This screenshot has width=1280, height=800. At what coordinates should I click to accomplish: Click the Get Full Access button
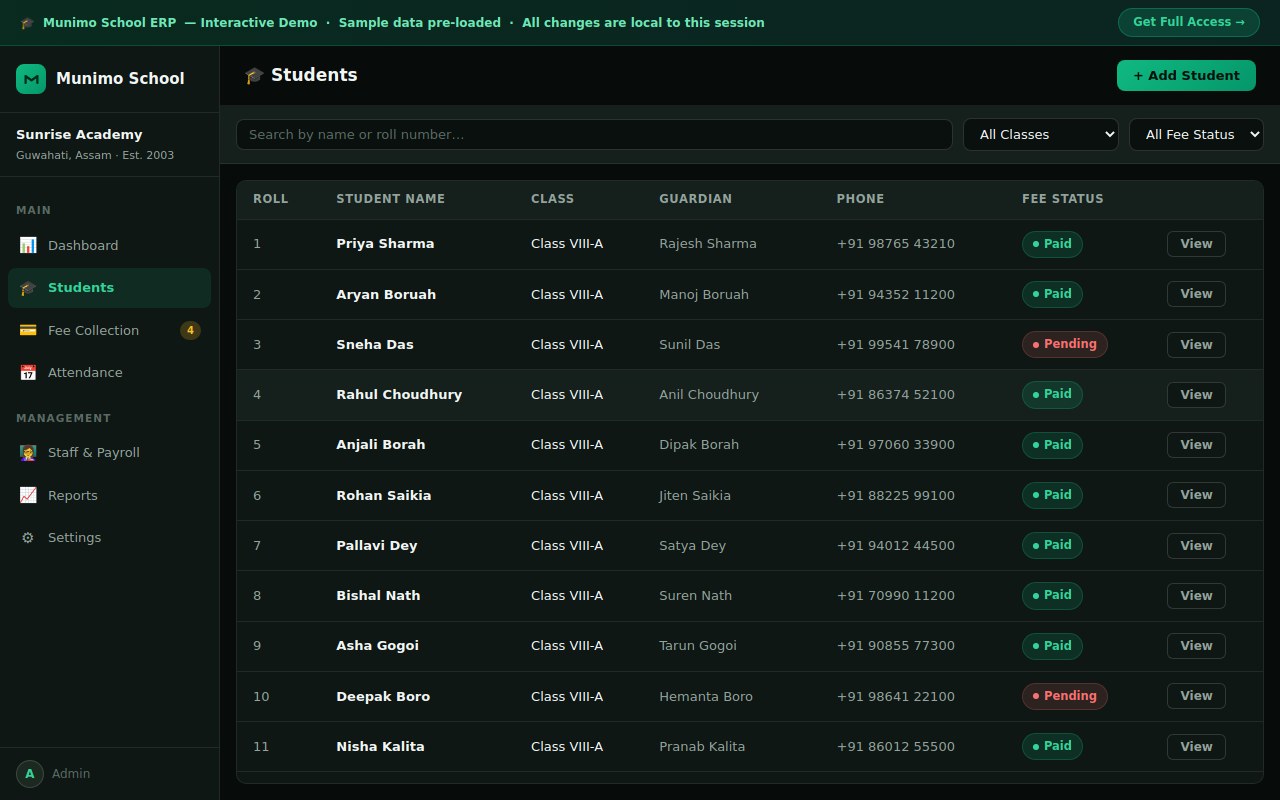point(1188,22)
